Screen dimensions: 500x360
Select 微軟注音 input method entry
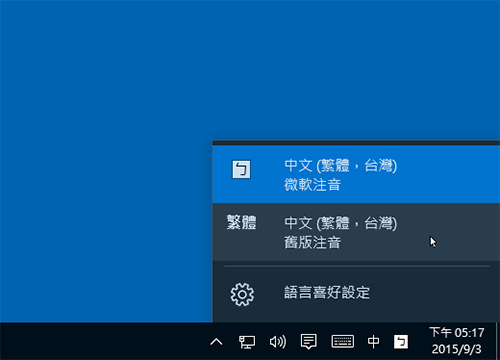(x=356, y=174)
